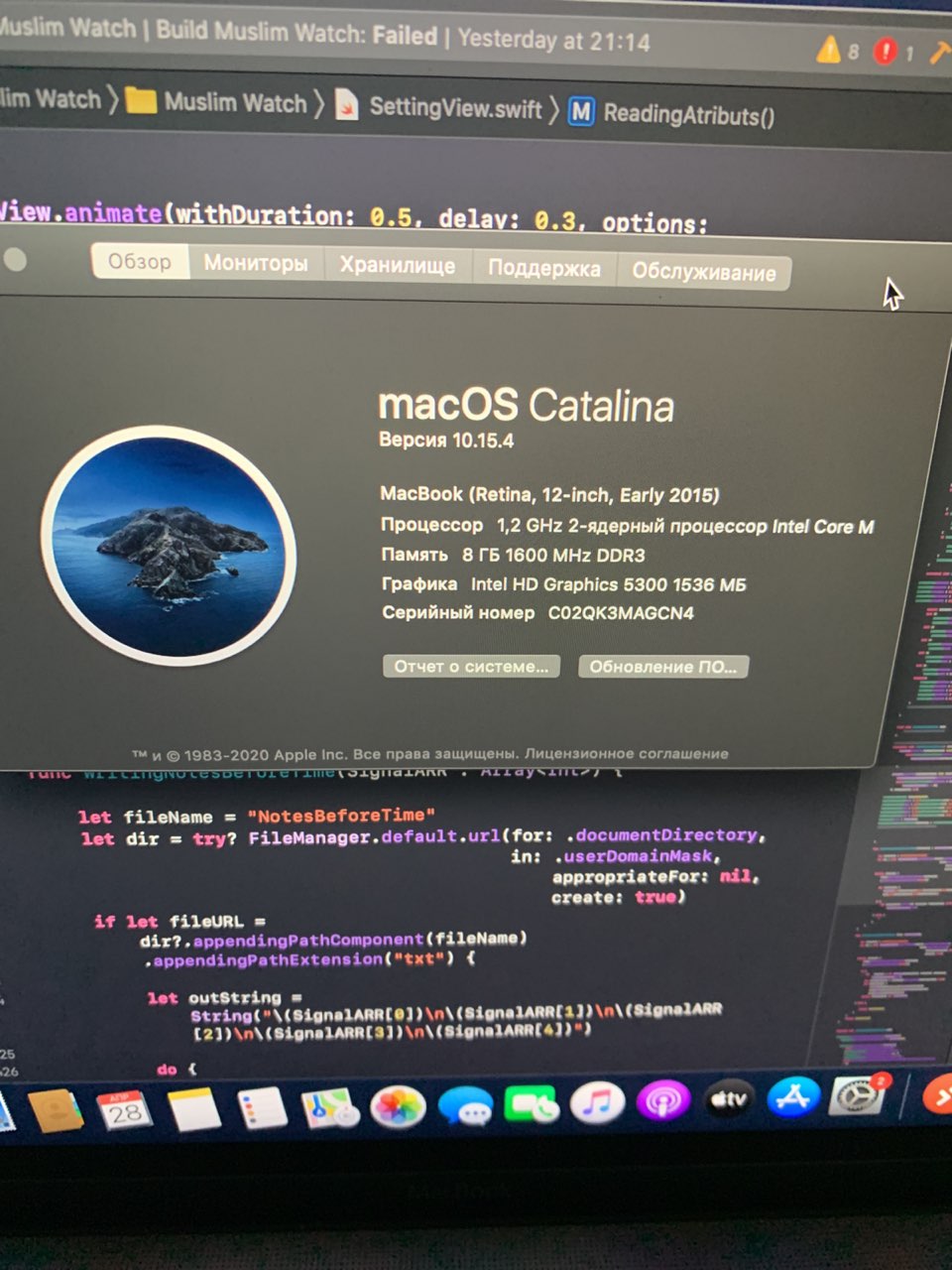Screen dimensions: 952x1270
Task: Show Xcode warnings via the yellow triangle
Action: coord(828,49)
